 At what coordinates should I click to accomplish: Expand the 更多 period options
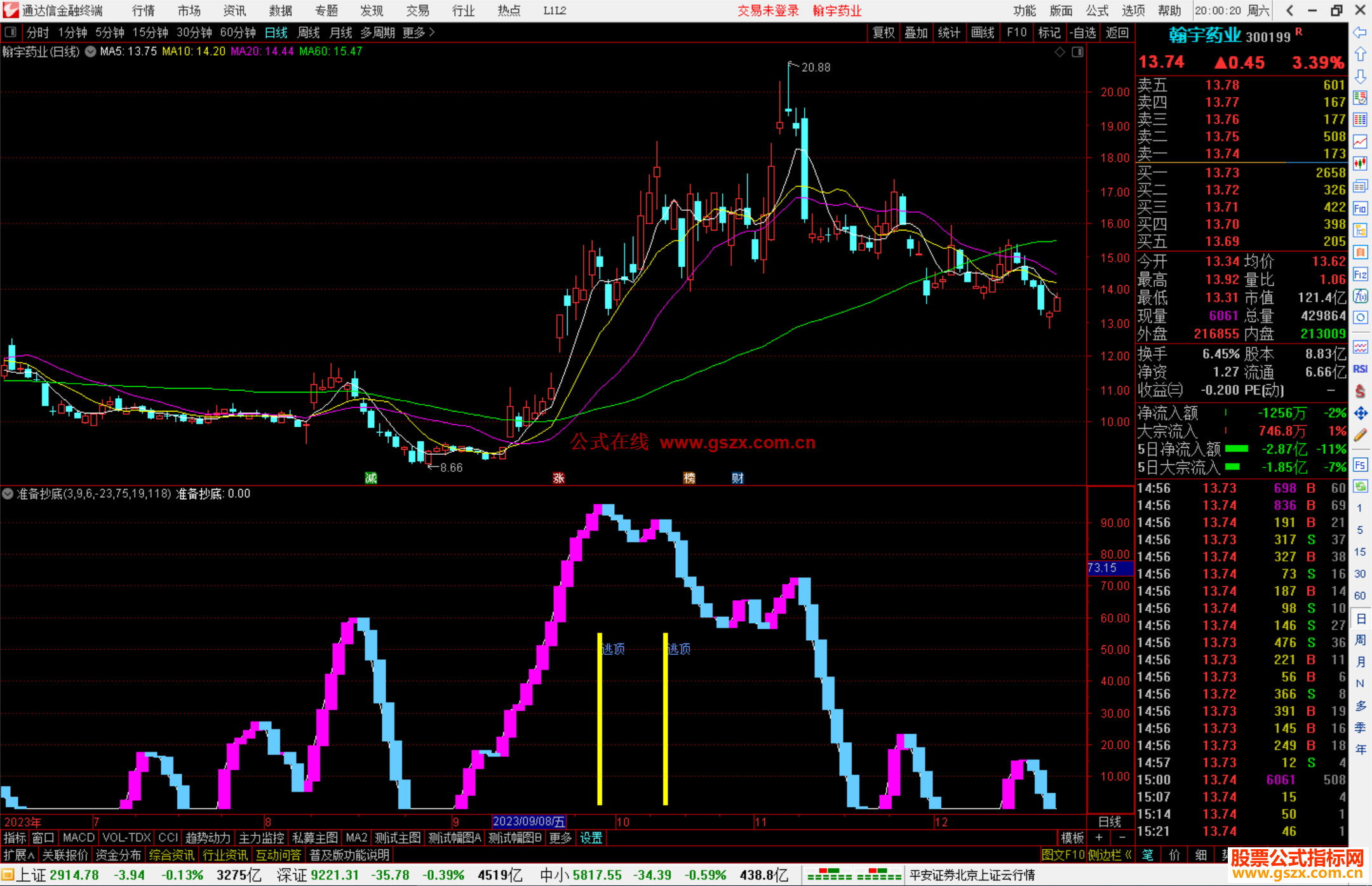click(419, 32)
